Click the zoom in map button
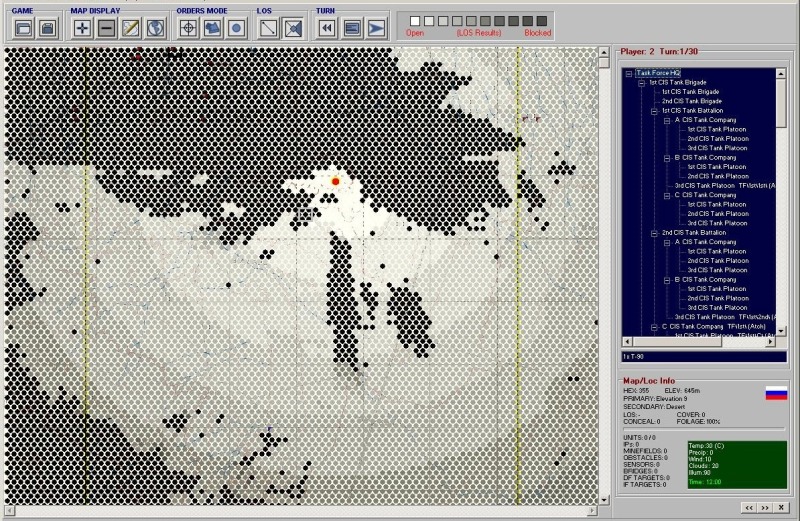Screen dimensions: 800x521 (x=83, y=28)
